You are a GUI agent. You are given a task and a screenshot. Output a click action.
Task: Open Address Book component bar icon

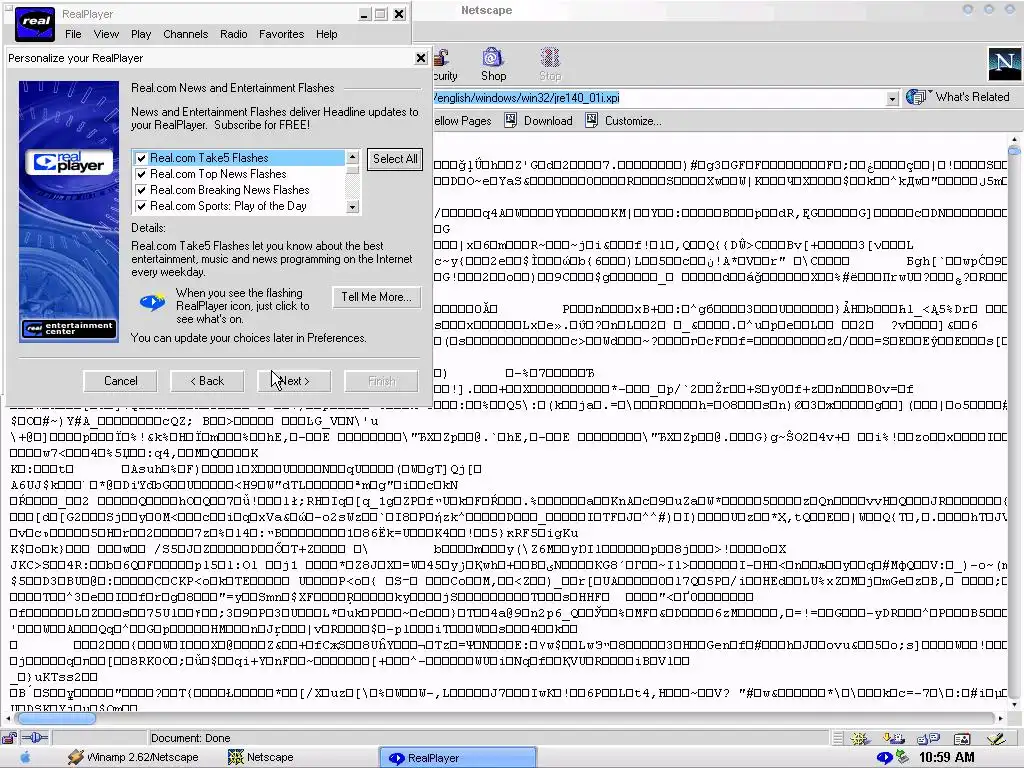962,739
